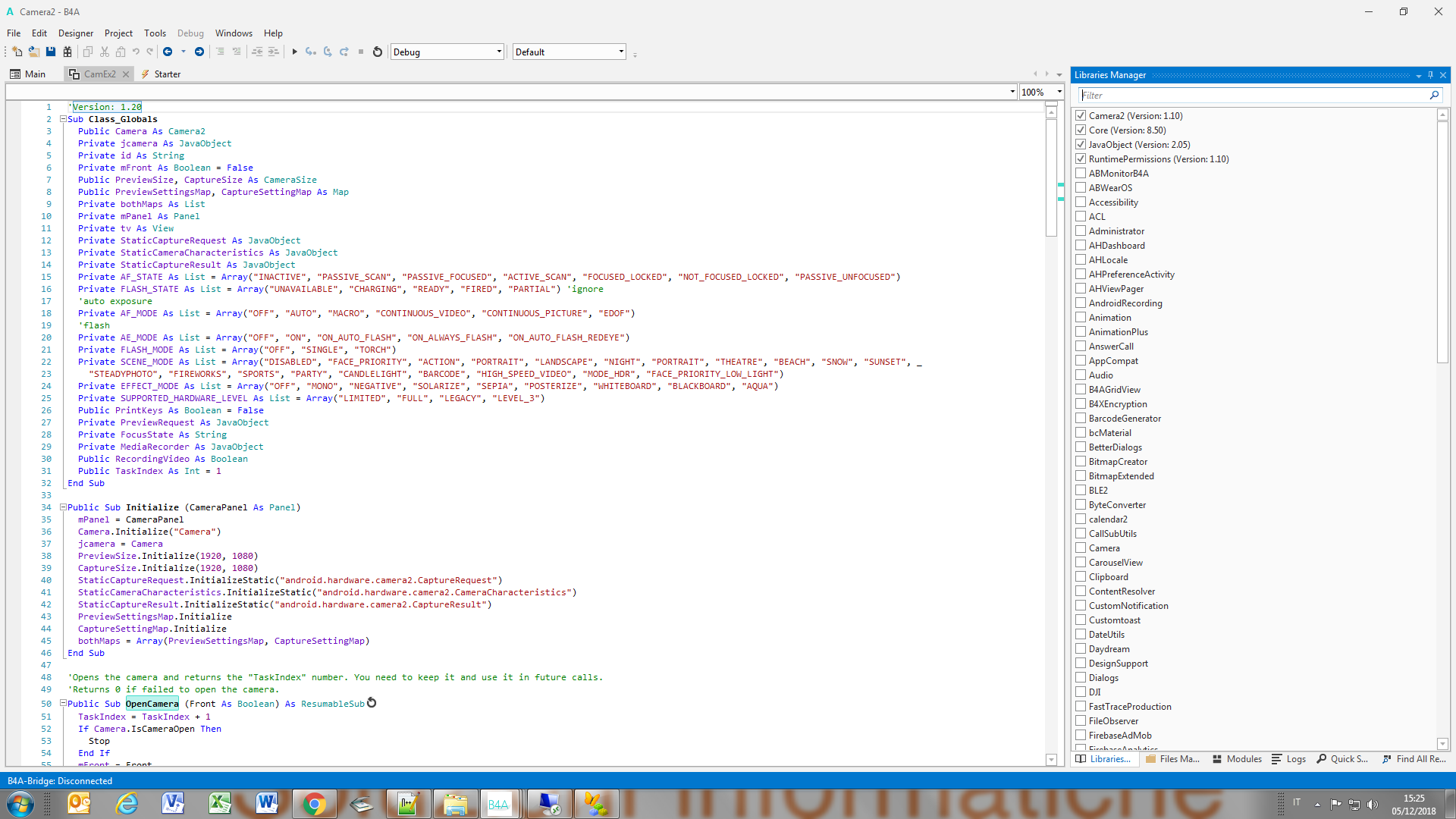Enable the Accessibility library checkbox
This screenshot has width=1456, height=819.
[1081, 202]
